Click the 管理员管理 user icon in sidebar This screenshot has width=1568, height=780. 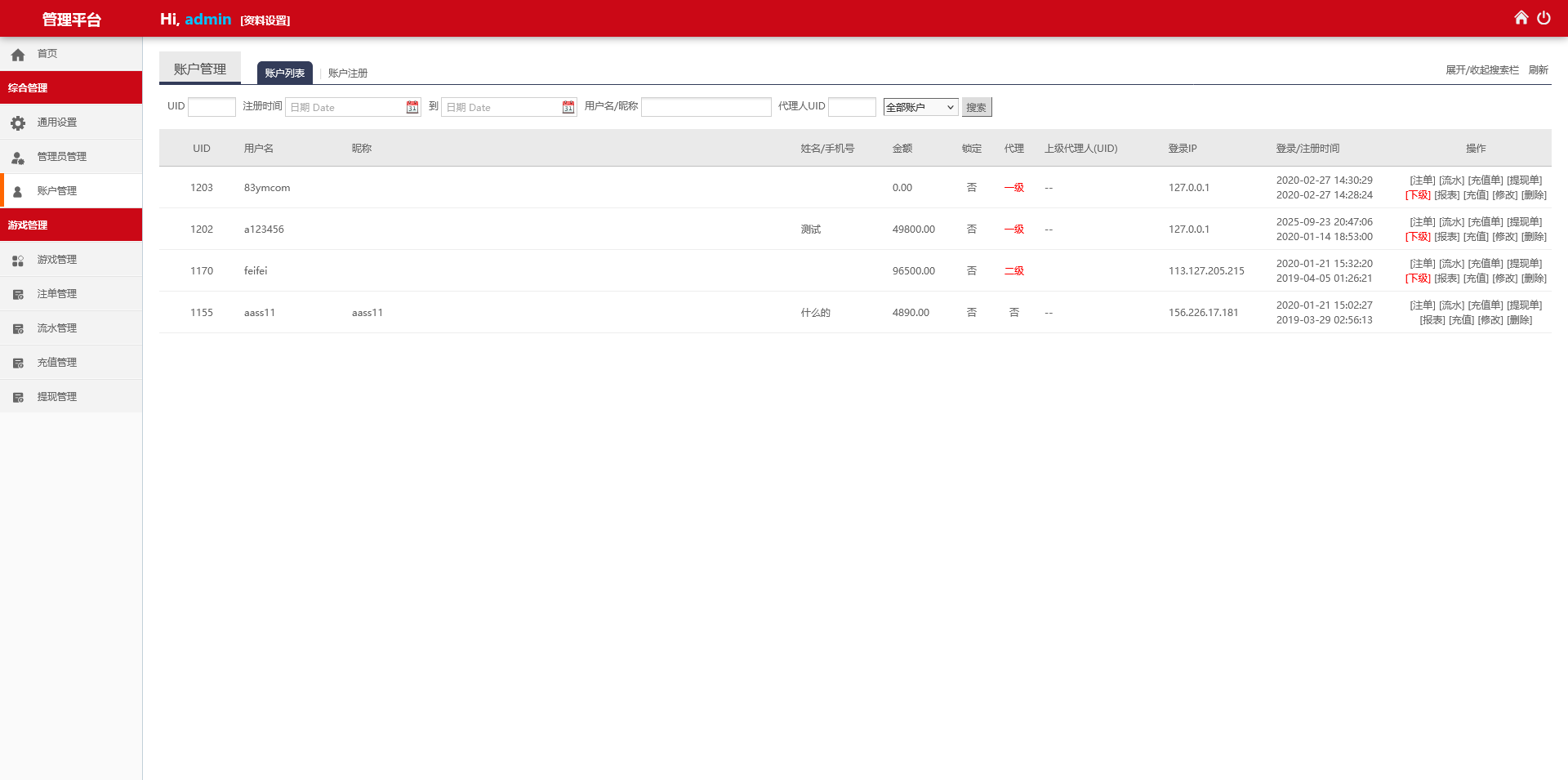pos(18,157)
